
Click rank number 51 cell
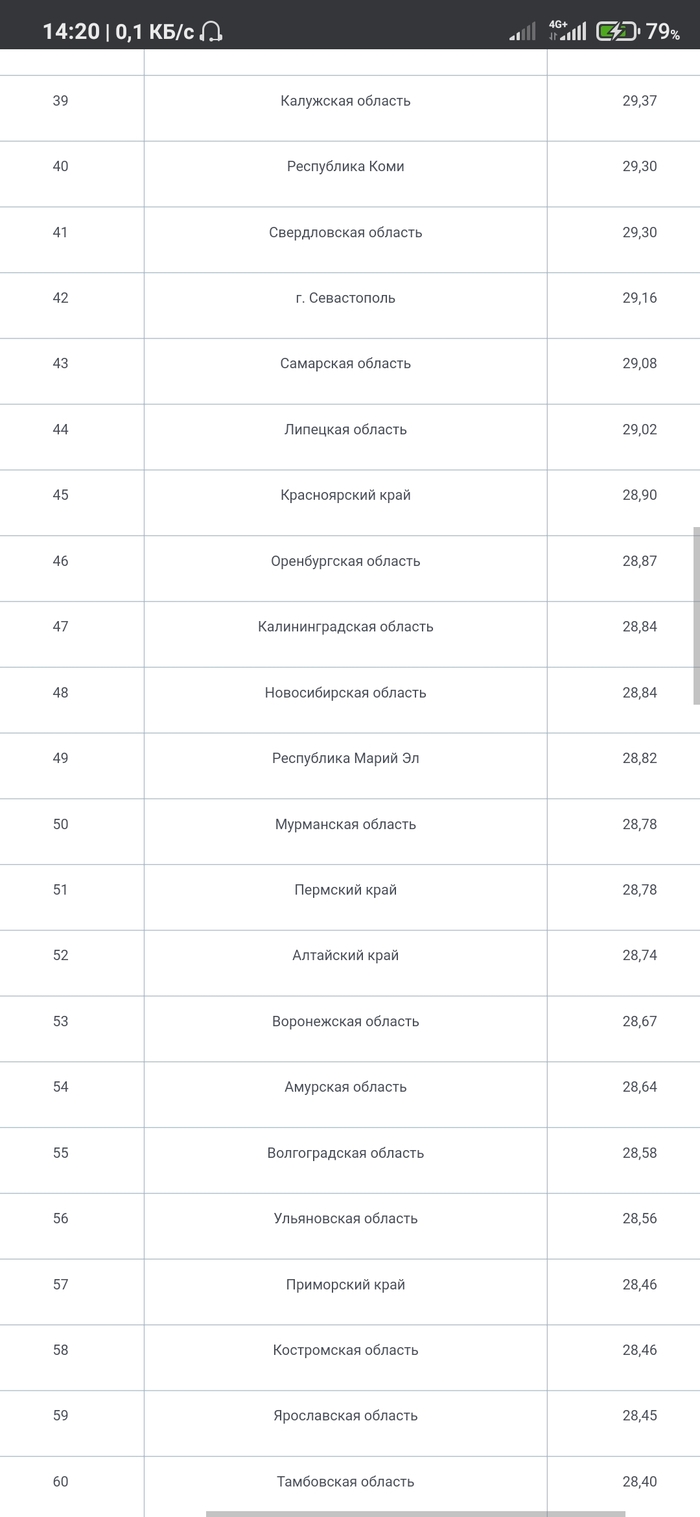click(61, 890)
